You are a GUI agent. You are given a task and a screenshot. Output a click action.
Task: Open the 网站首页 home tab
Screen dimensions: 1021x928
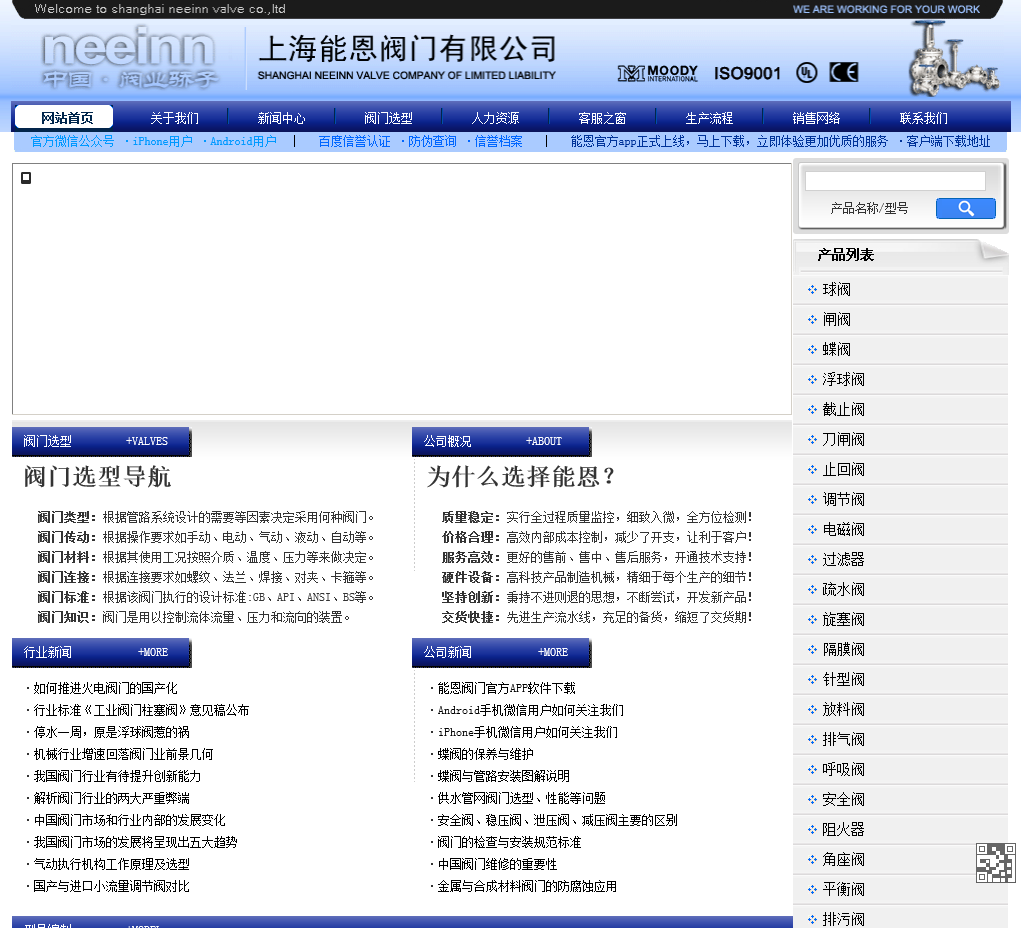pyautogui.click(x=64, y=117)
